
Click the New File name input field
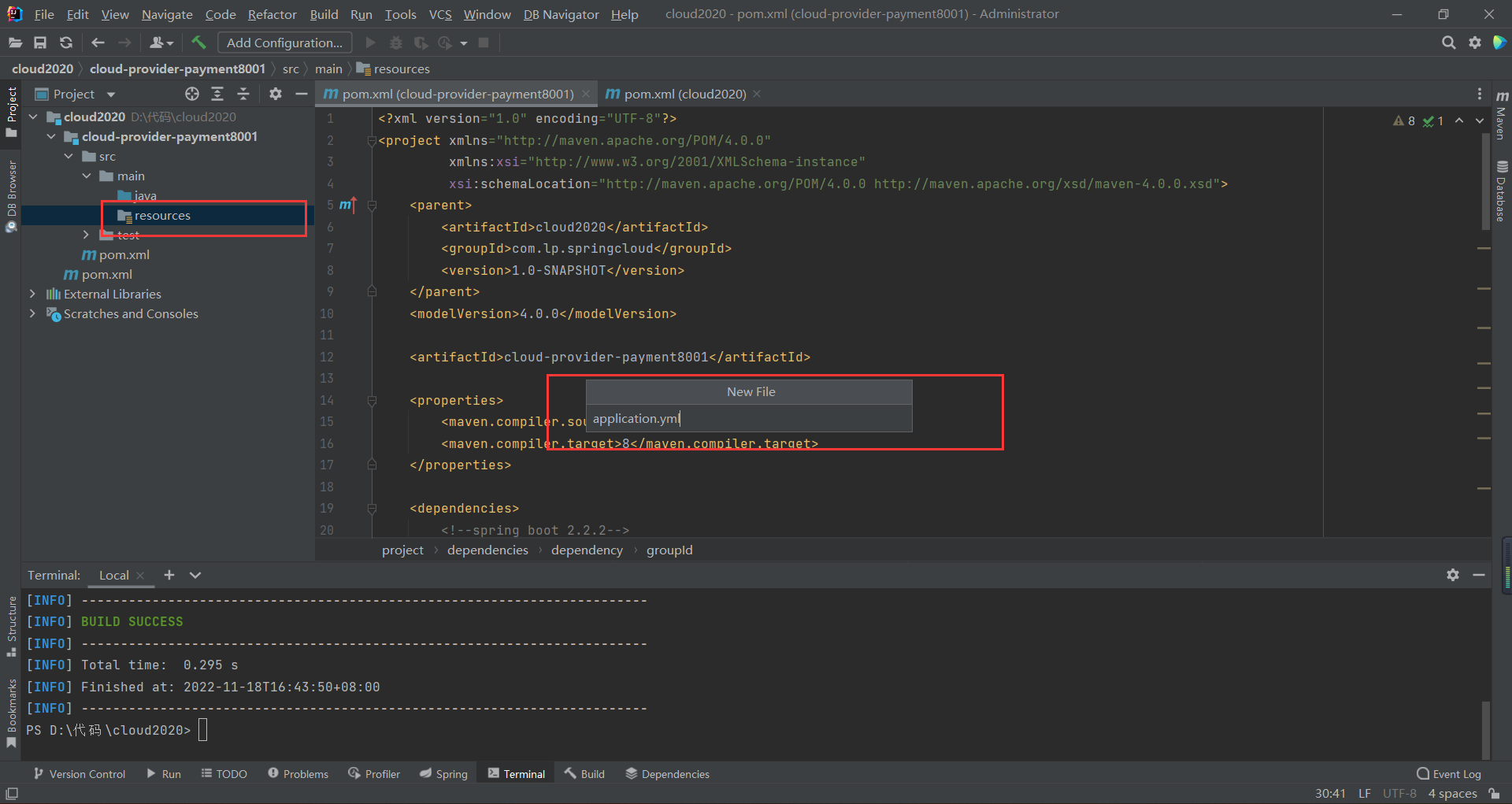(x=748, y=419)
